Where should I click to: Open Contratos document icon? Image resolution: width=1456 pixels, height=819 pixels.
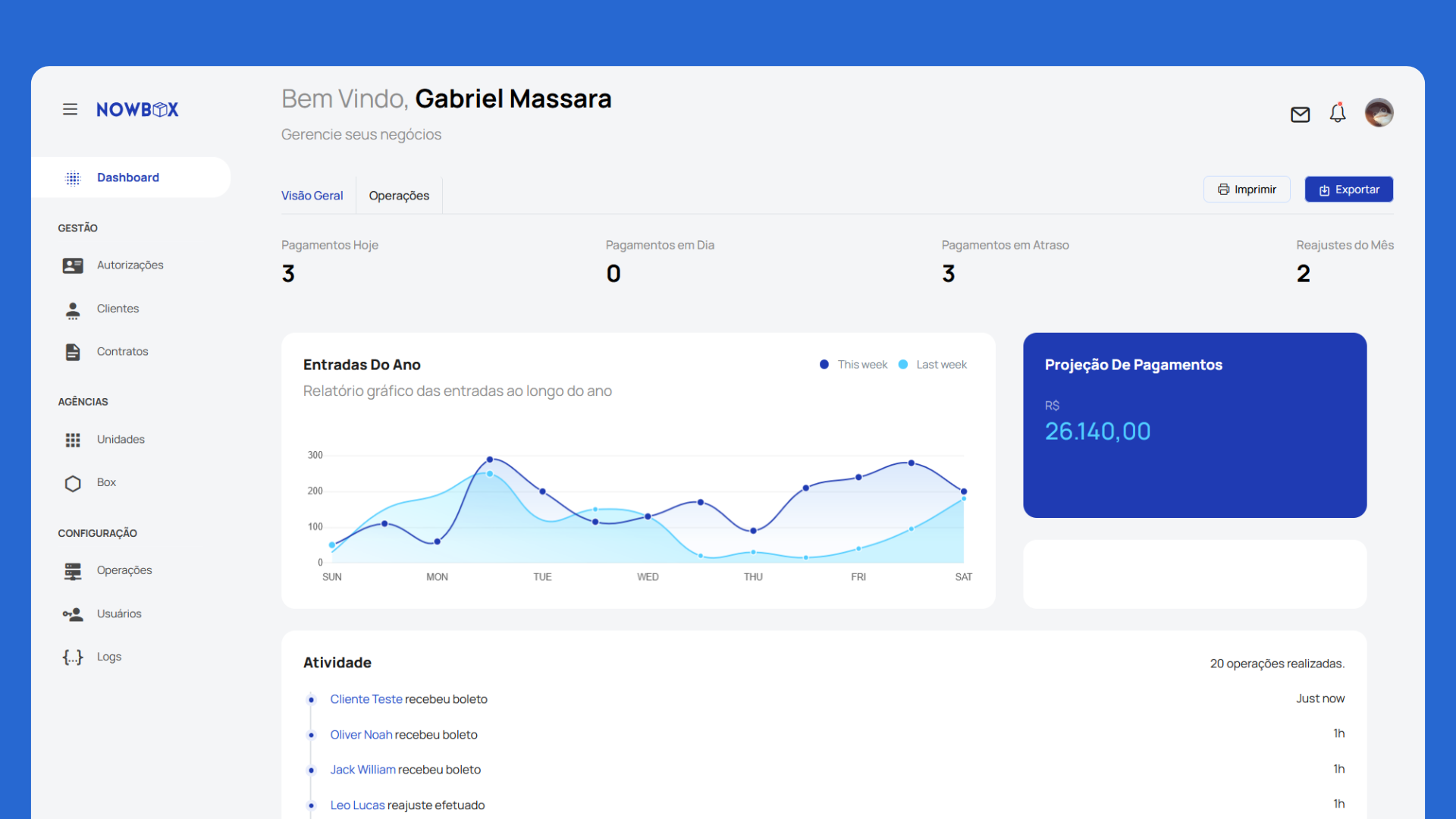pos(73,352)
